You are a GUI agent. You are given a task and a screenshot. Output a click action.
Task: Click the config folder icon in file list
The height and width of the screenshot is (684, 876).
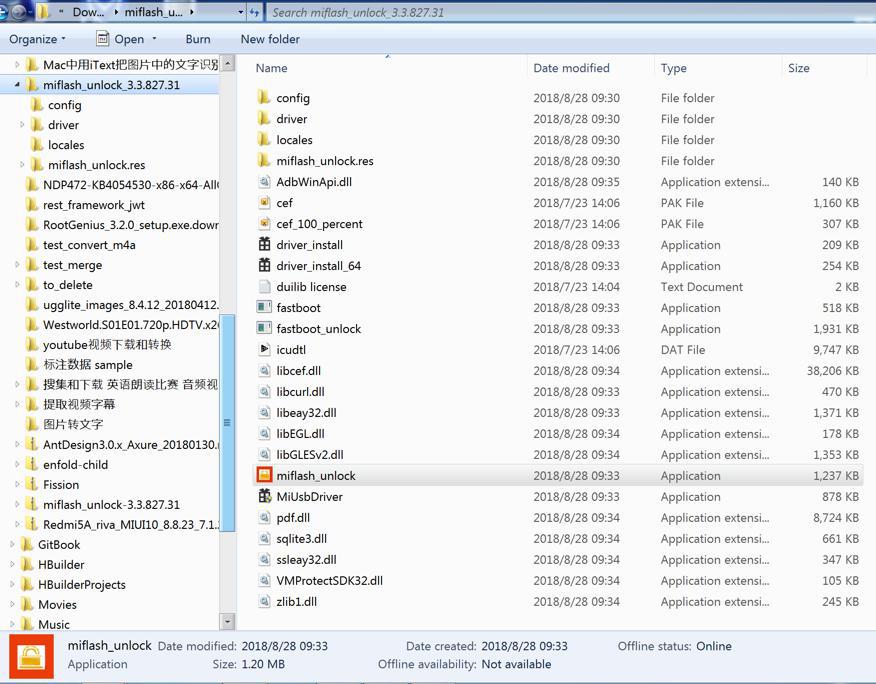[x=264, y=98]
